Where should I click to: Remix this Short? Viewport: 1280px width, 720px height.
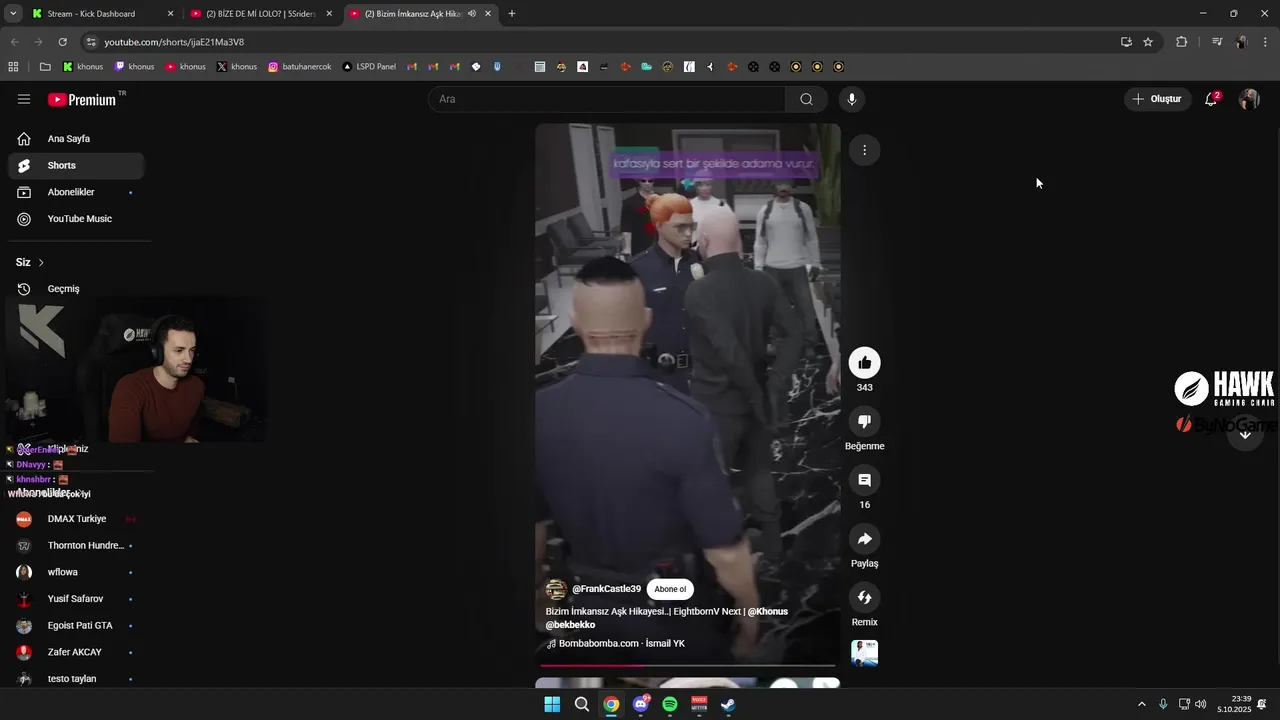coord(864,597)
